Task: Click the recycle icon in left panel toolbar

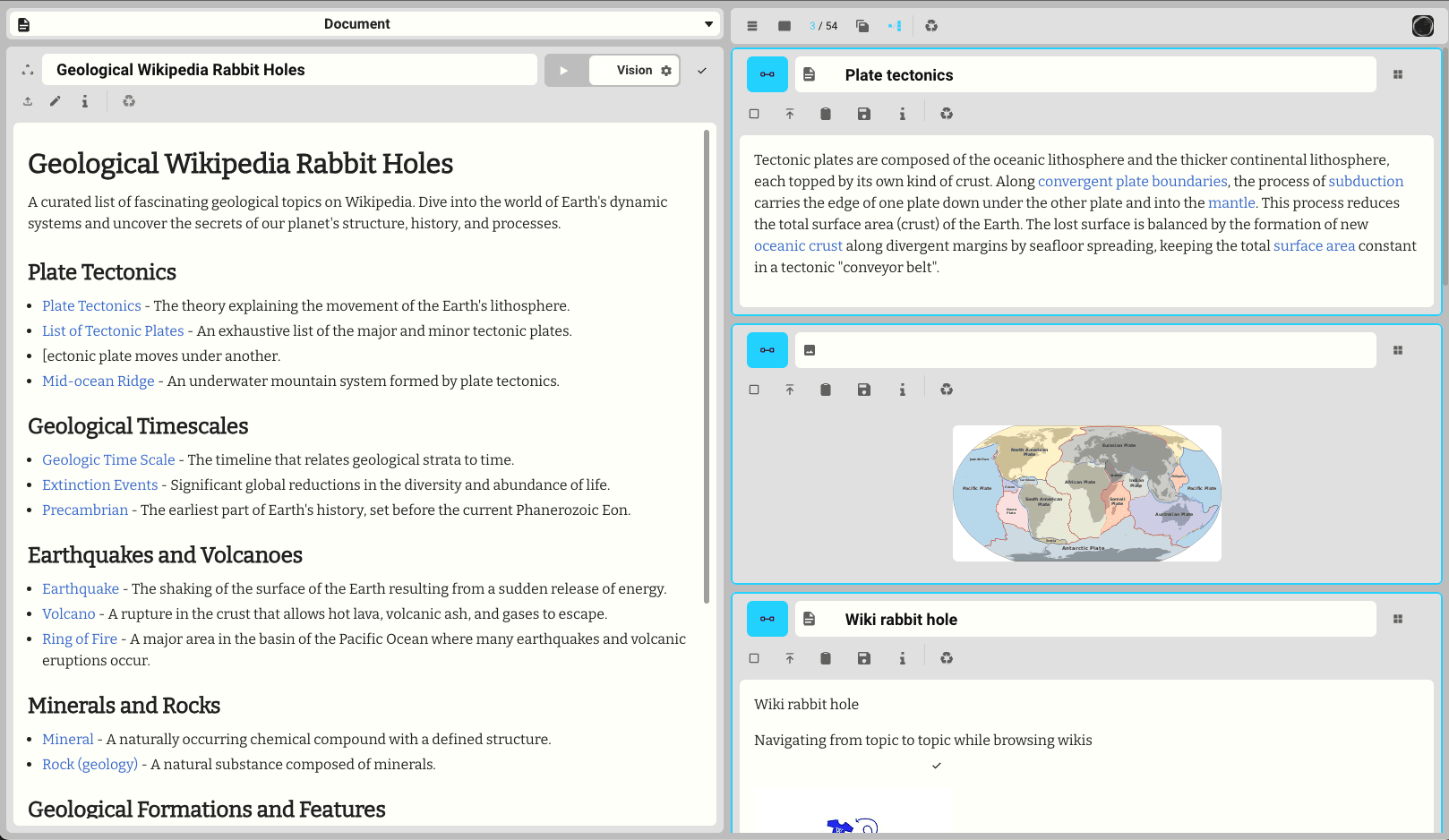Action: point(129,101)
